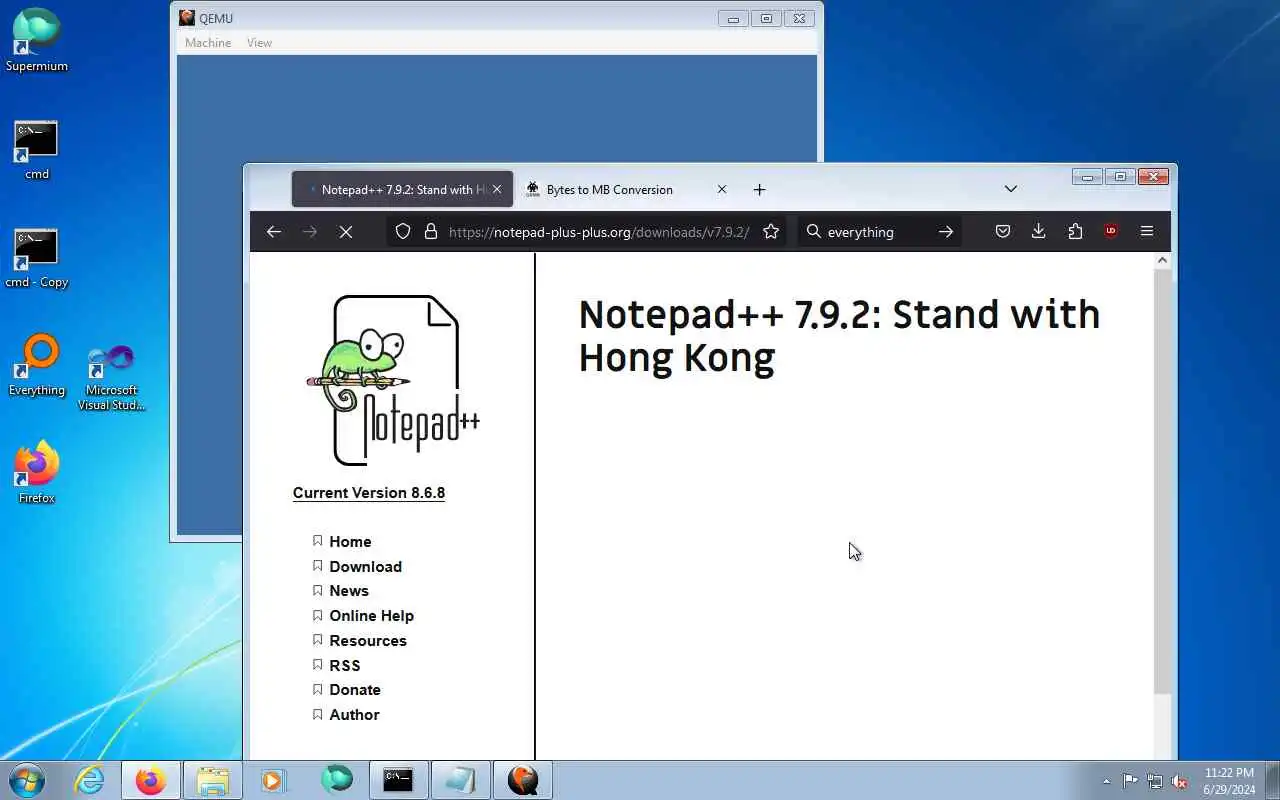This screenshot has width=1280, height=800.
Task: Close the Bytes to MB Conversion tab
Action: [721, 189]
